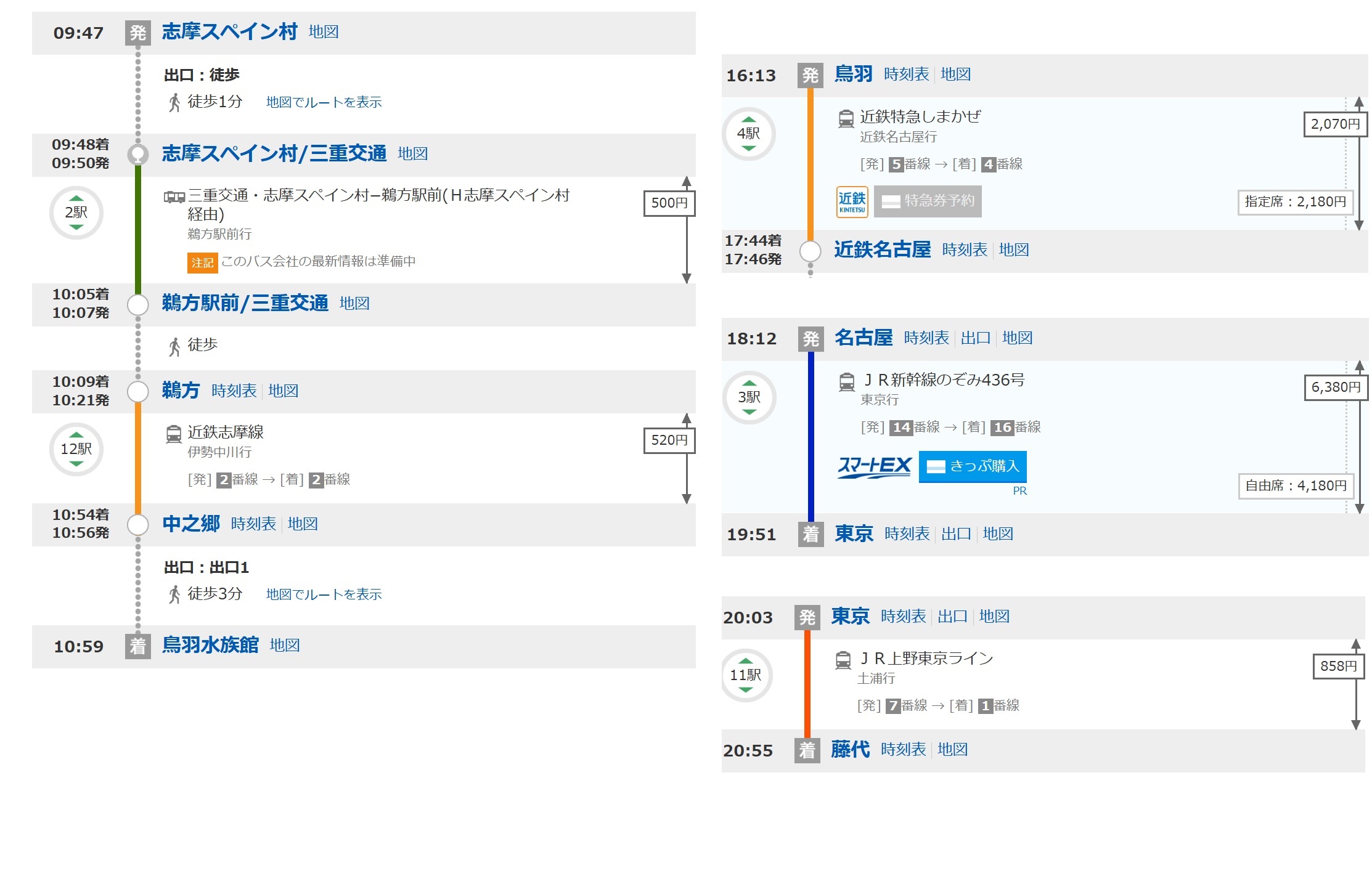Click the きっぷ購入 button
The image size is (1372, 884).
(x=973, y=466)
